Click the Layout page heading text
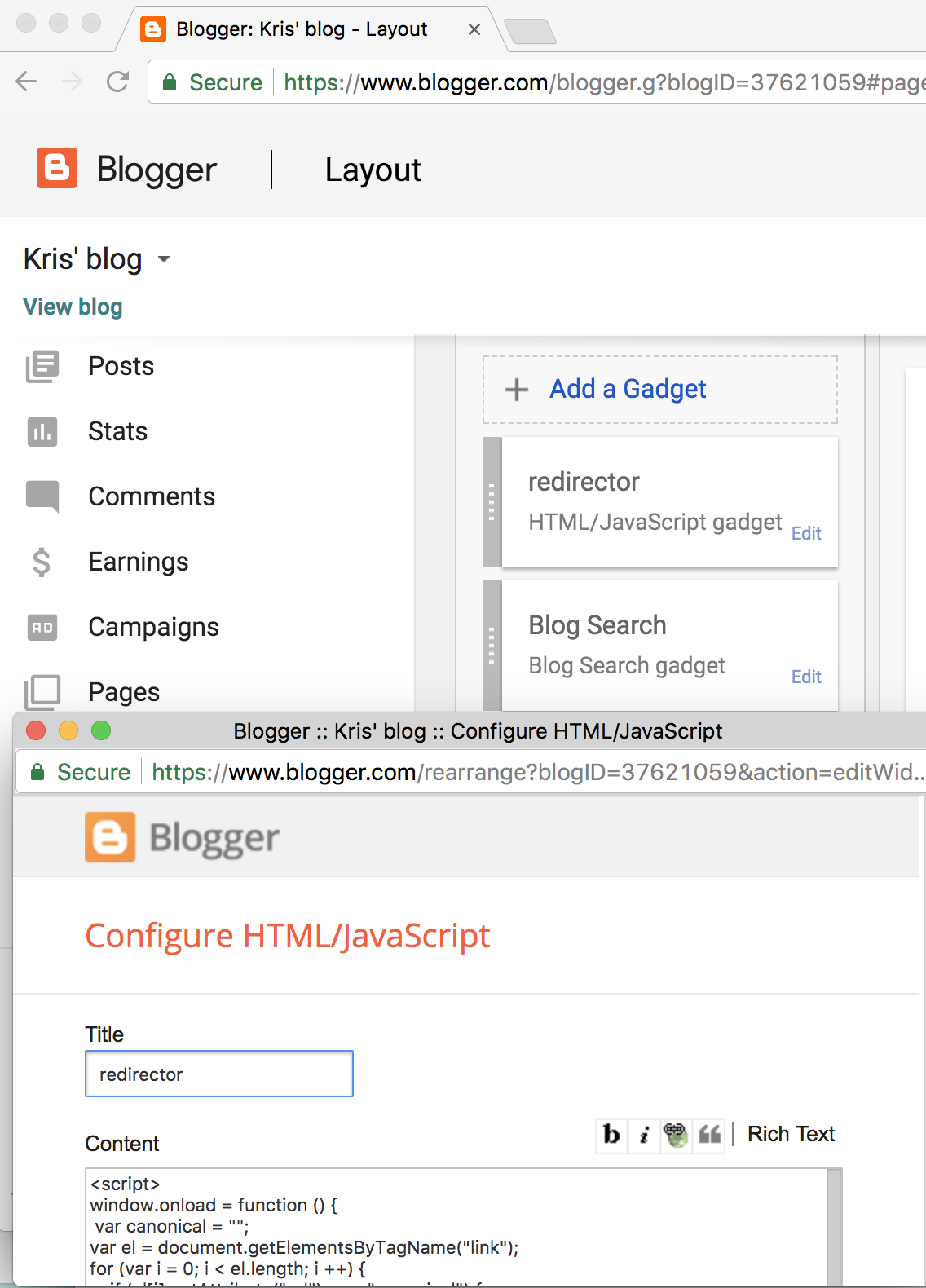926x1288 pixels. point(373,170)
